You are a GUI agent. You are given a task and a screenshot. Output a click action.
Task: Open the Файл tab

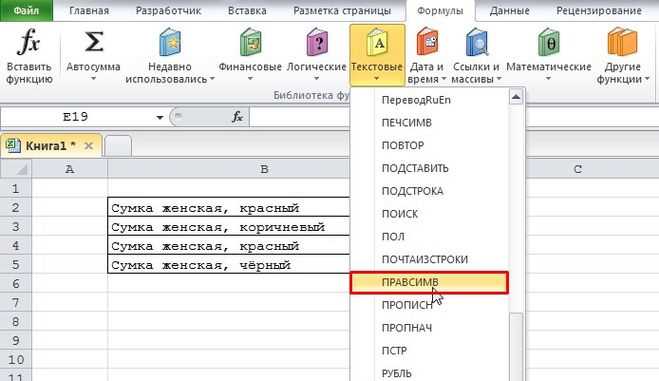pyautogui.click(x=26, y=10)
